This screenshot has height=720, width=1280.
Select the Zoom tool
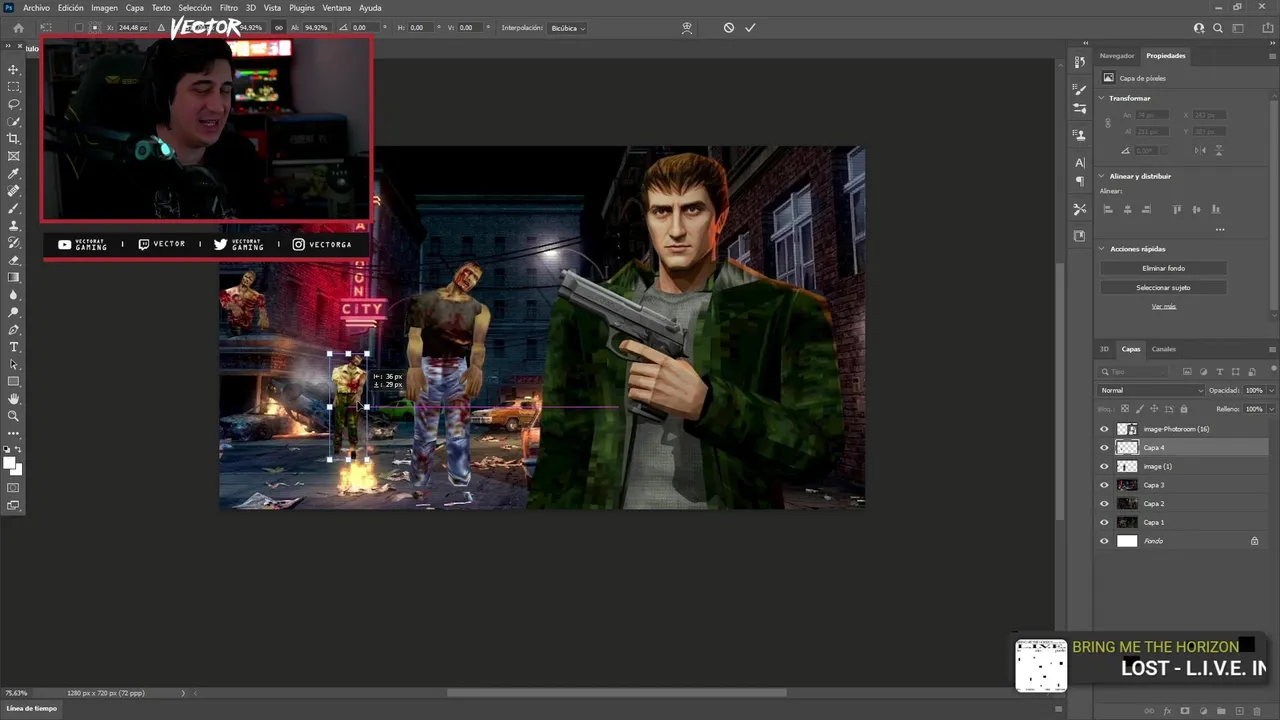[x=14, y=416]
